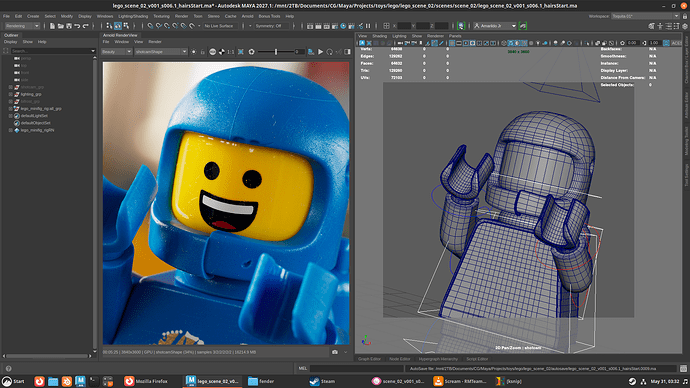Toggle the workspace lock icon
This screenshot has height=388, width=690.
point(685,16)
